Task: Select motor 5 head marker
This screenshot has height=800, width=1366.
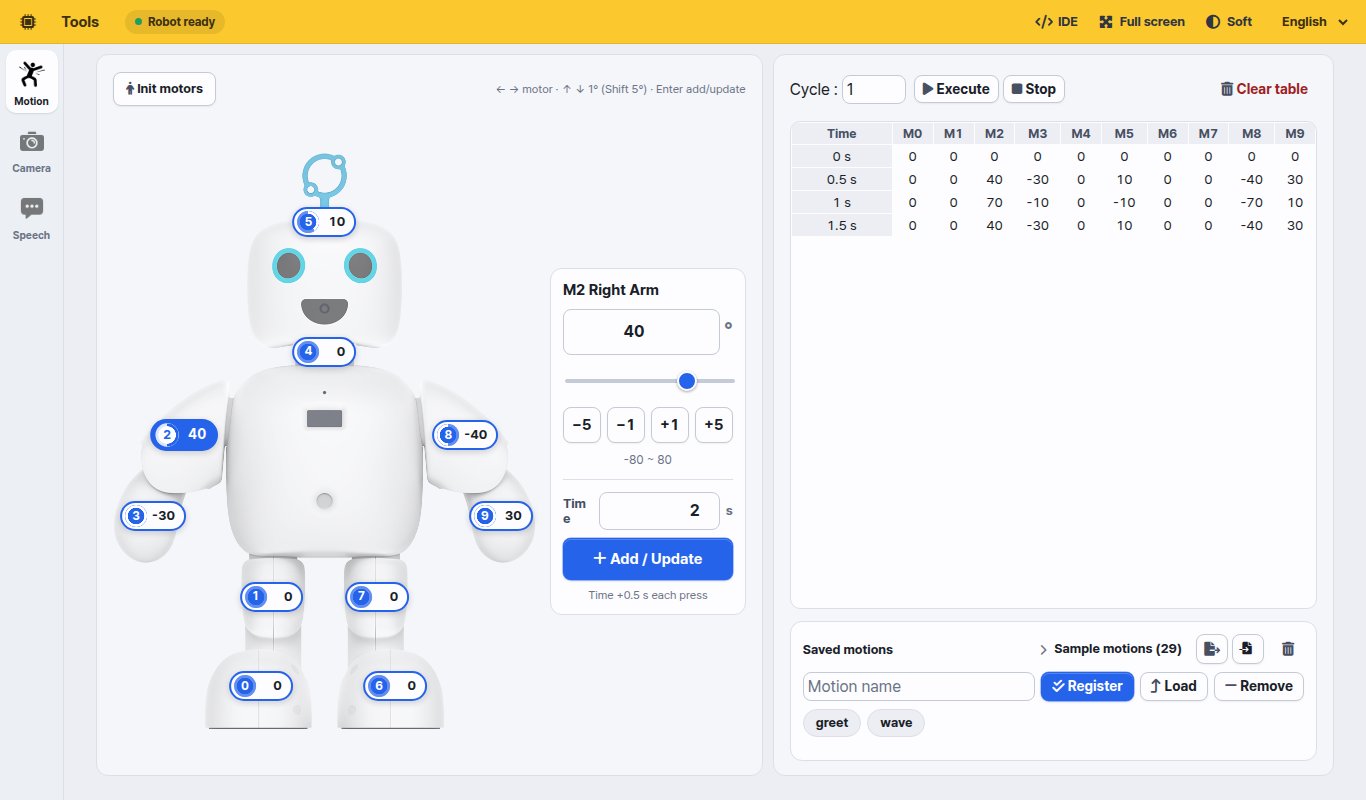Action: click(x=324, y=221)
